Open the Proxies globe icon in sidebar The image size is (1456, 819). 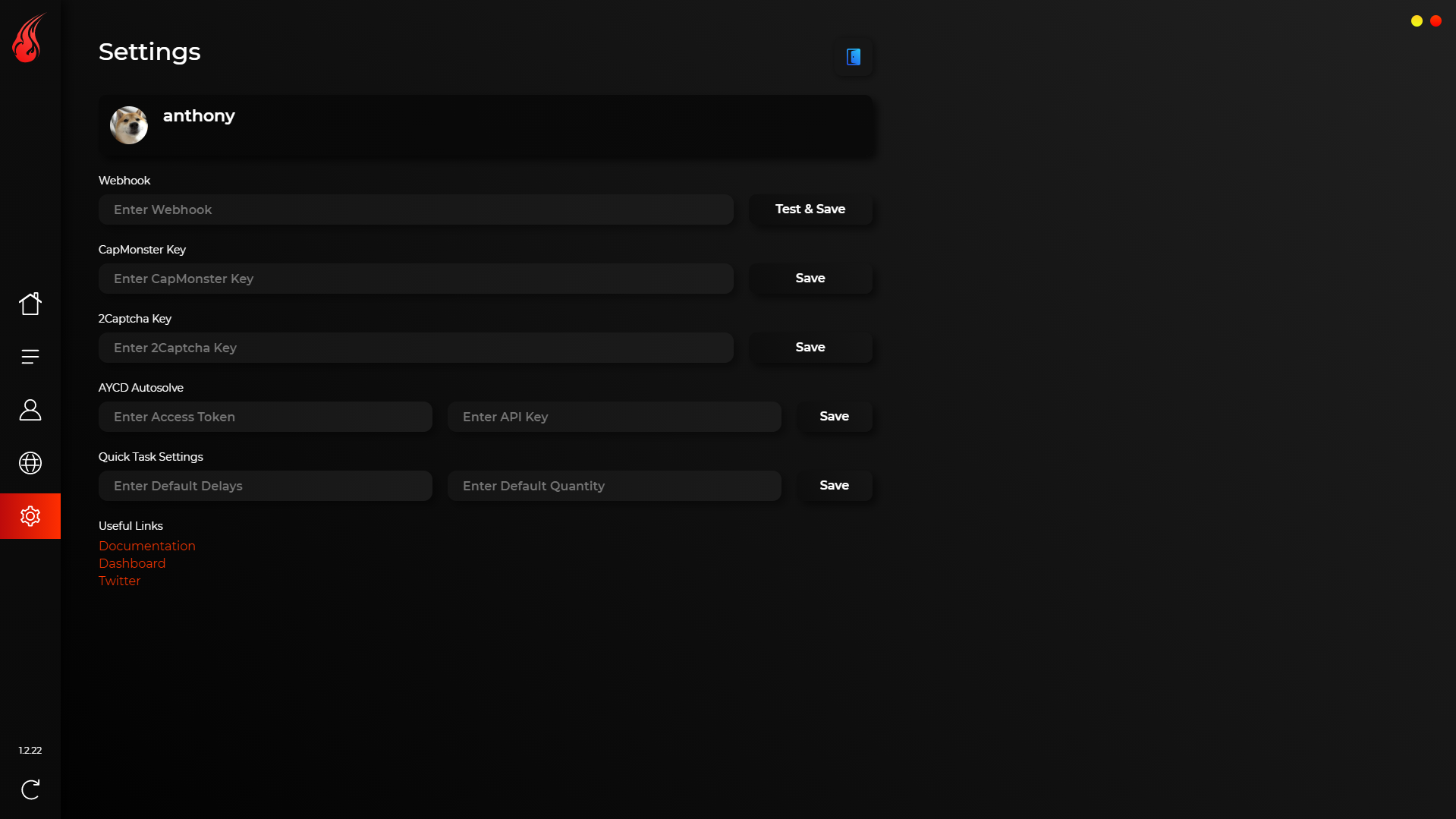coord(30,463)
